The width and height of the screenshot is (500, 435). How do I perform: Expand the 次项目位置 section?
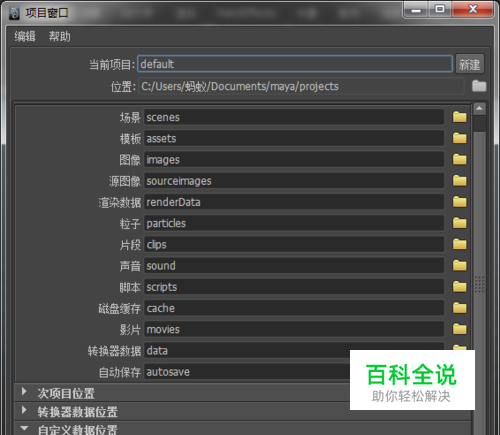[24, 392]
